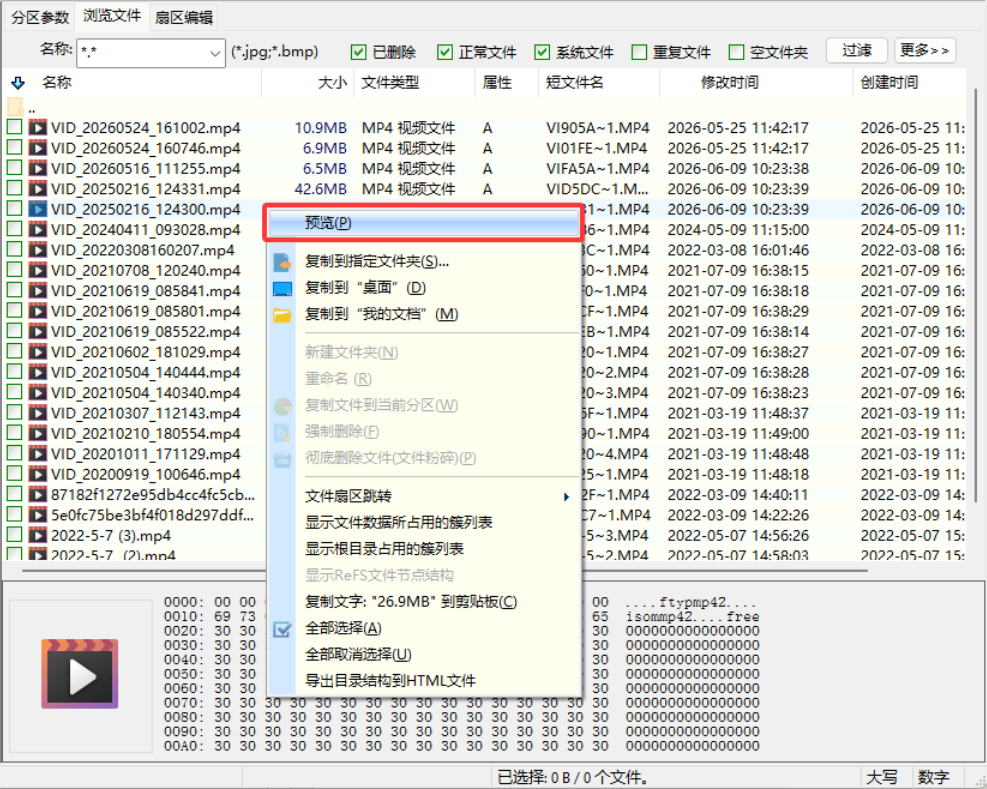Click the video icon of VID_20210307_112143.mp4
Image resolution: width=987 pixels, height=789 pixels.
click(38, 413)
